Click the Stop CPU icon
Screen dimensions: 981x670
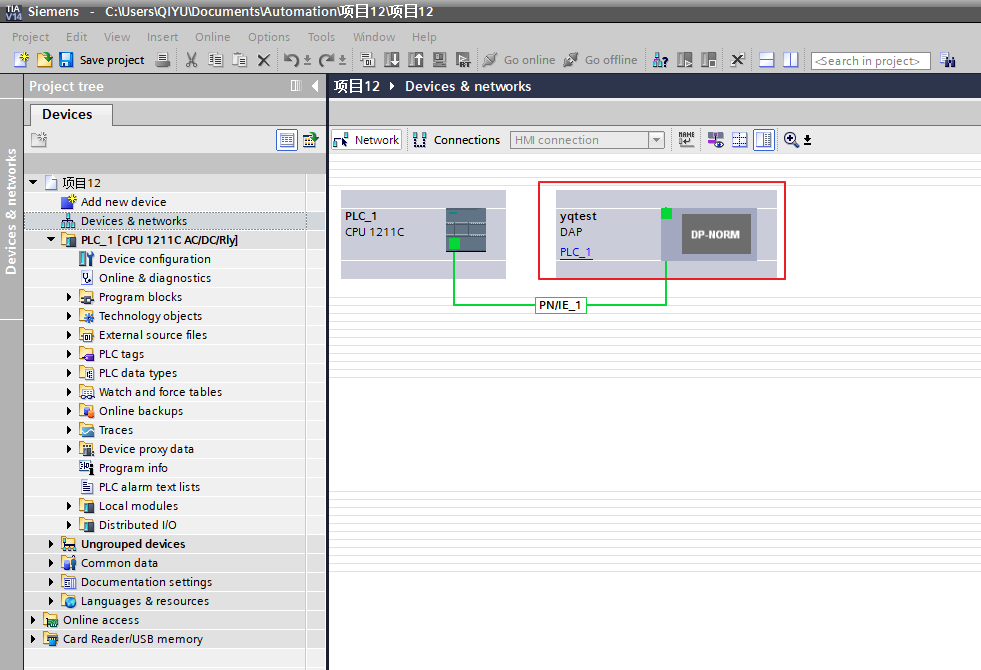tap(709, 60)
